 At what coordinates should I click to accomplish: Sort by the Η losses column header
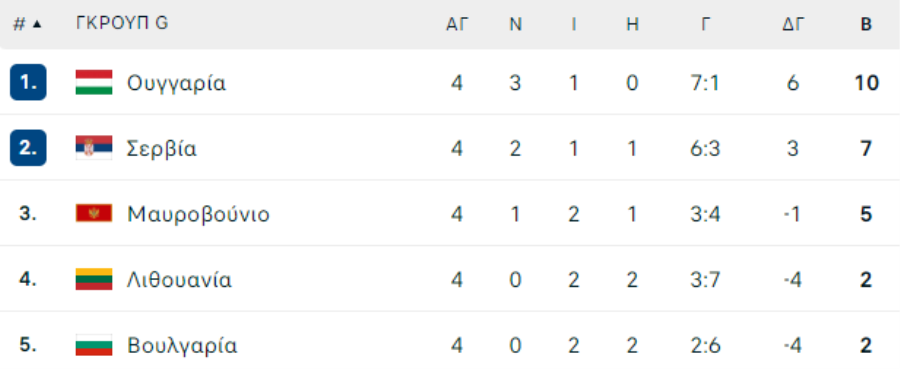(632, 25)
